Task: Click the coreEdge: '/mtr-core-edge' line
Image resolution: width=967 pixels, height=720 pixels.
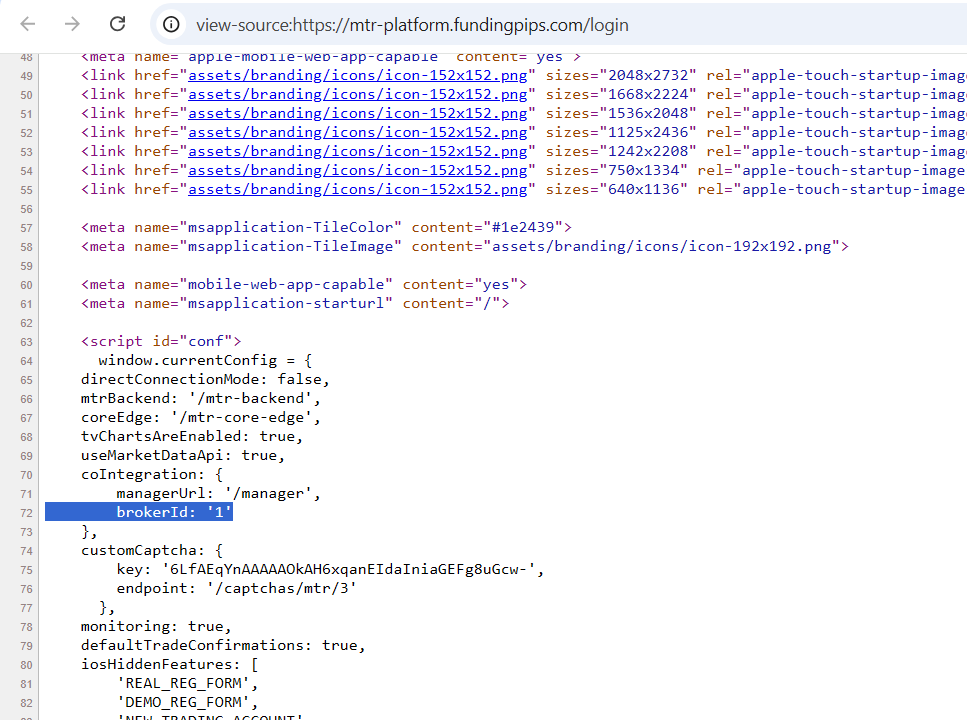Action: pyautogui.click(x=201, y=418)
